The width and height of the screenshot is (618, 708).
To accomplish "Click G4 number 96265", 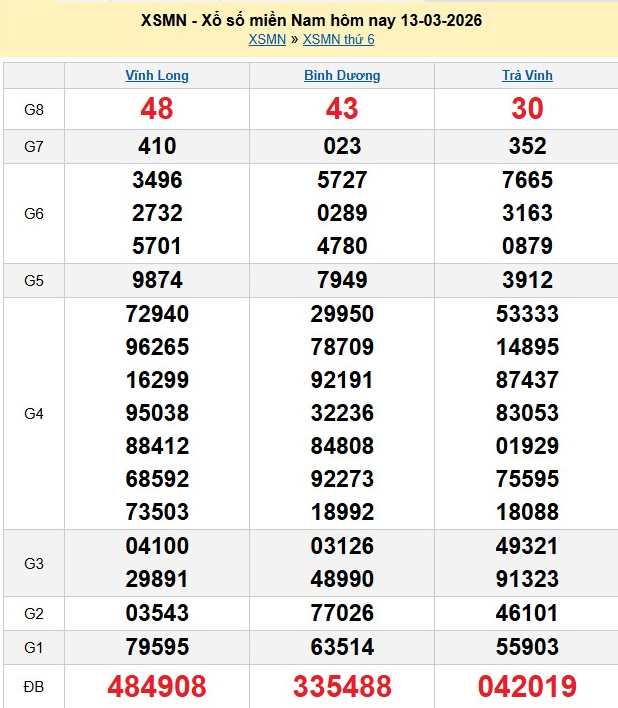I will click(157, 347).
